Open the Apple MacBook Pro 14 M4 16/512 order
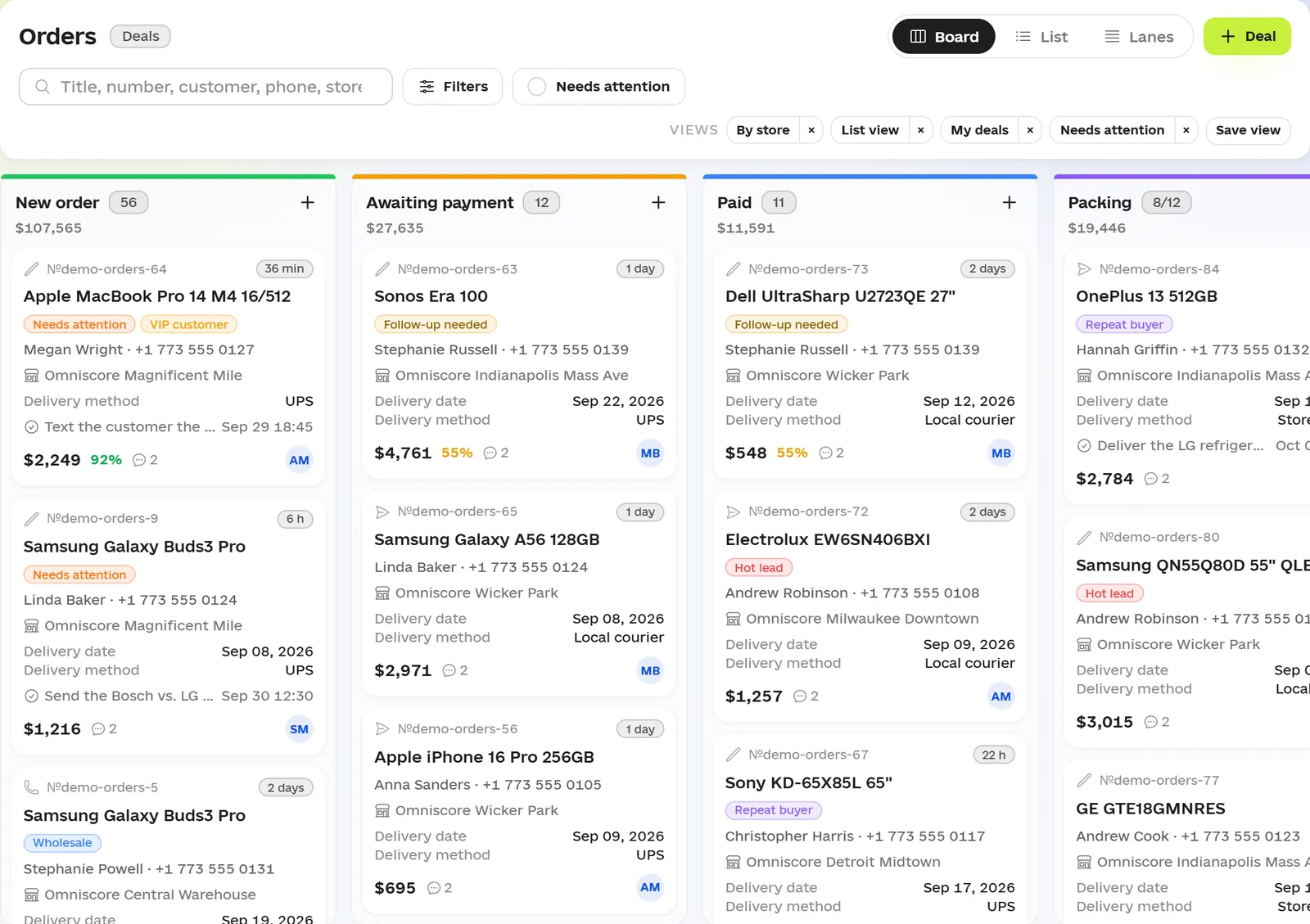 157,296
